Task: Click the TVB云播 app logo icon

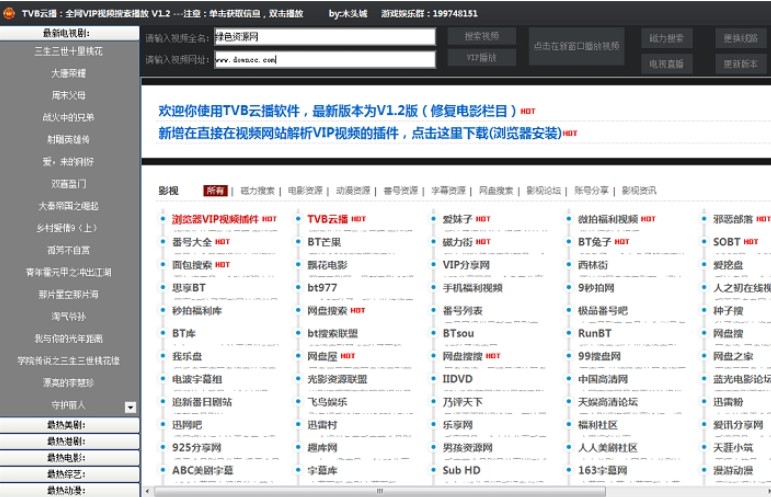Action: pos(9,13)
